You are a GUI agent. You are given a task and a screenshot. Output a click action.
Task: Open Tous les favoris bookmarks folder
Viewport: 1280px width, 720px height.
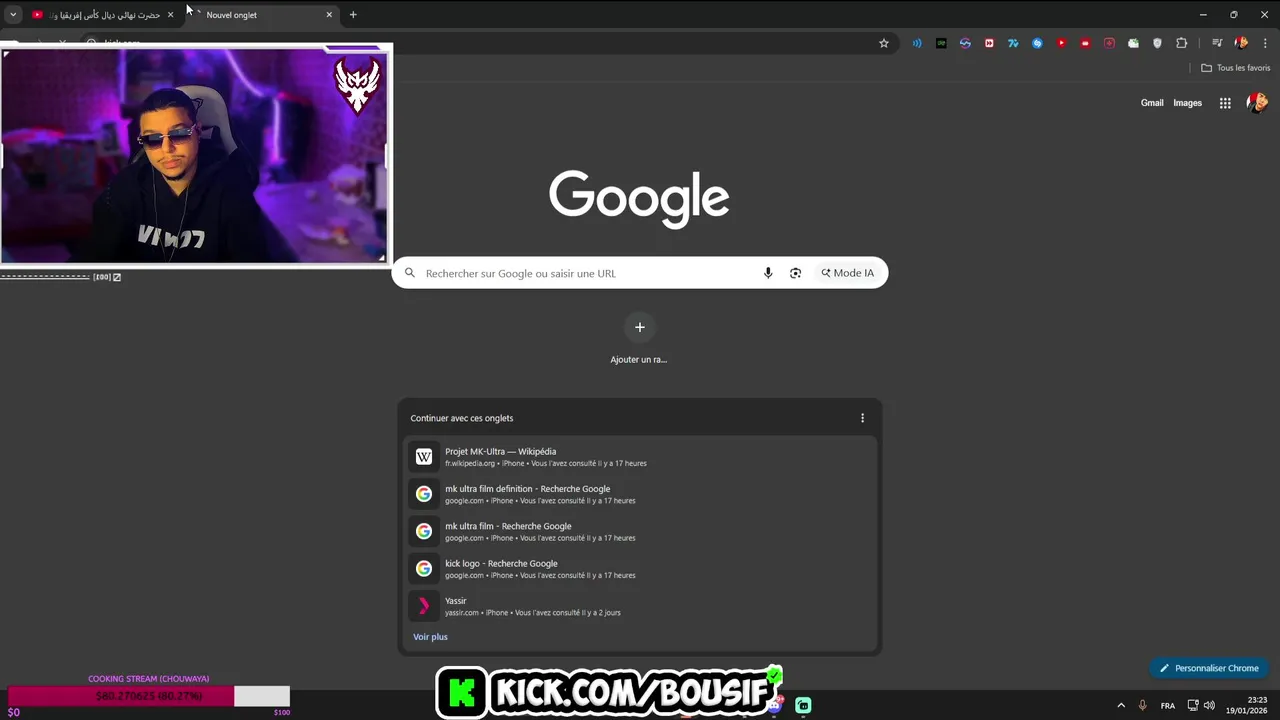(x=1235, y=68)
